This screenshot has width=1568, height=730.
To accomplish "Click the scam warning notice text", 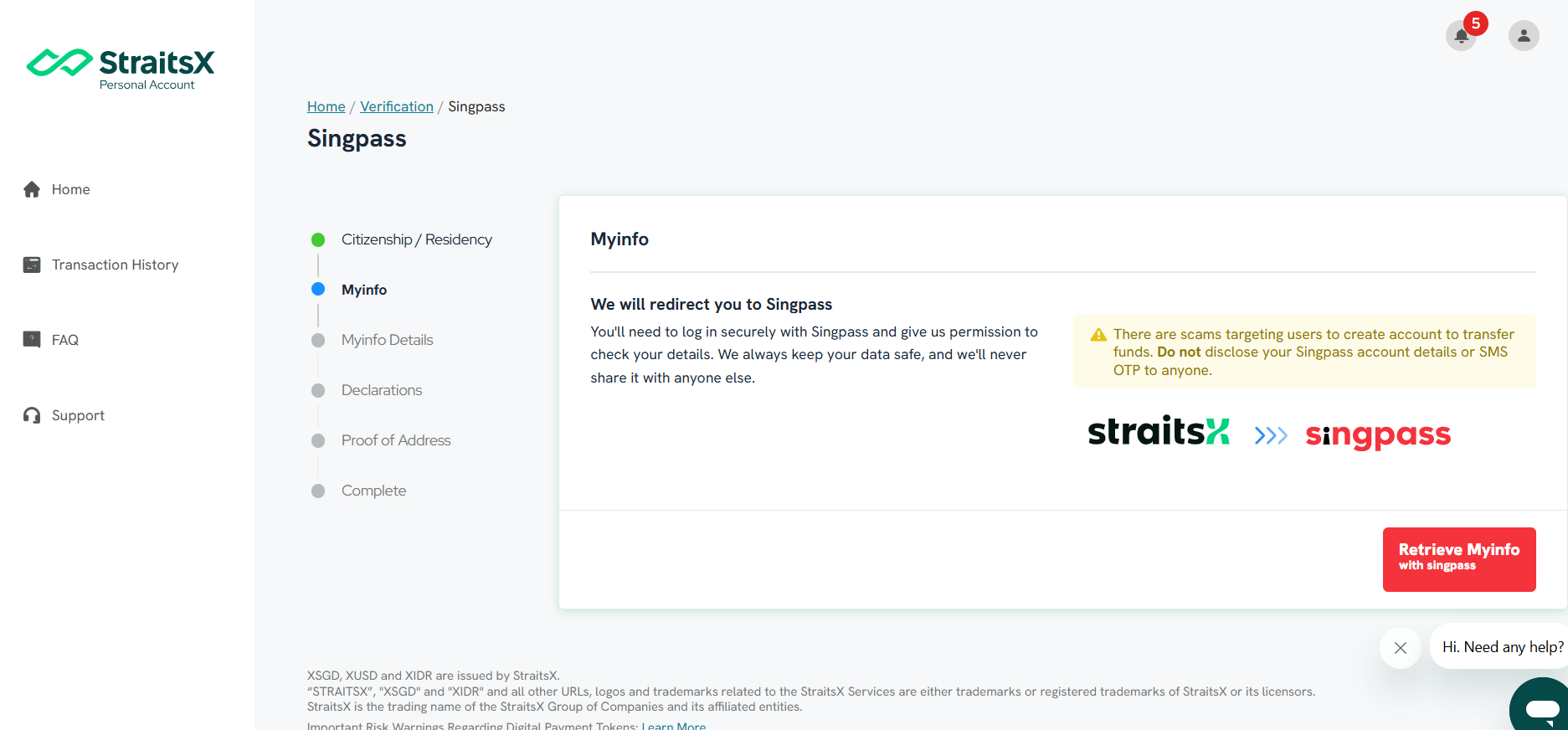I will point(1314,352).
